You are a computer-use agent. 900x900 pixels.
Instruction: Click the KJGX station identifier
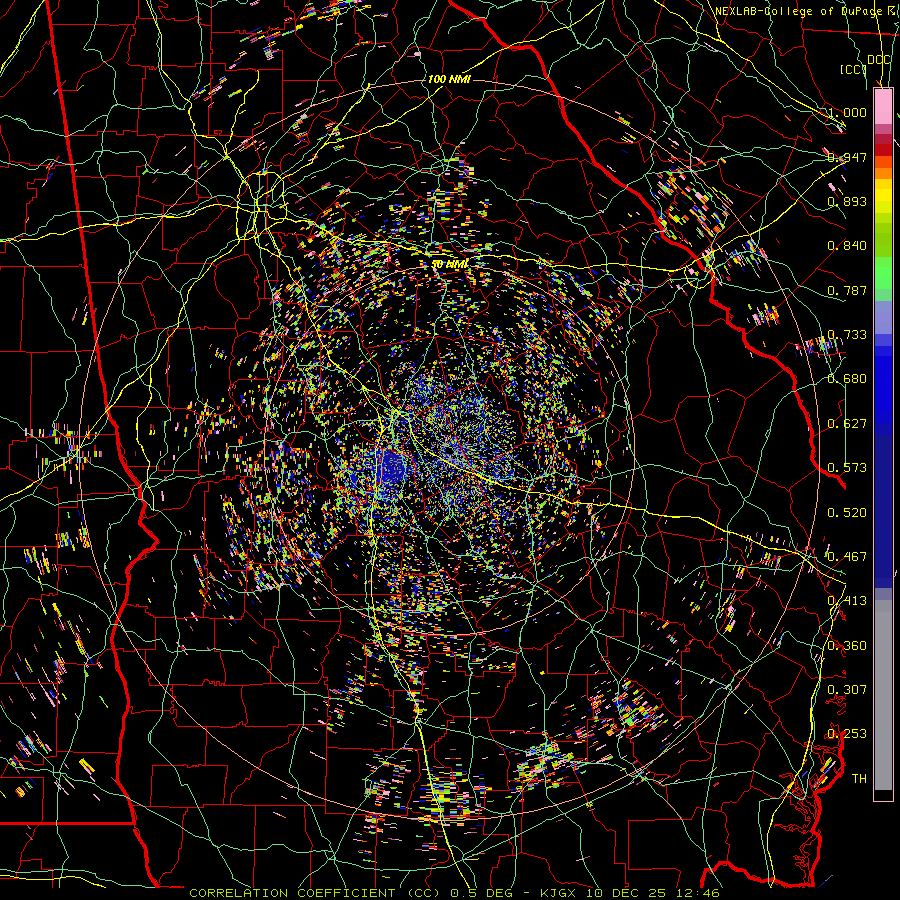(556, 893)
